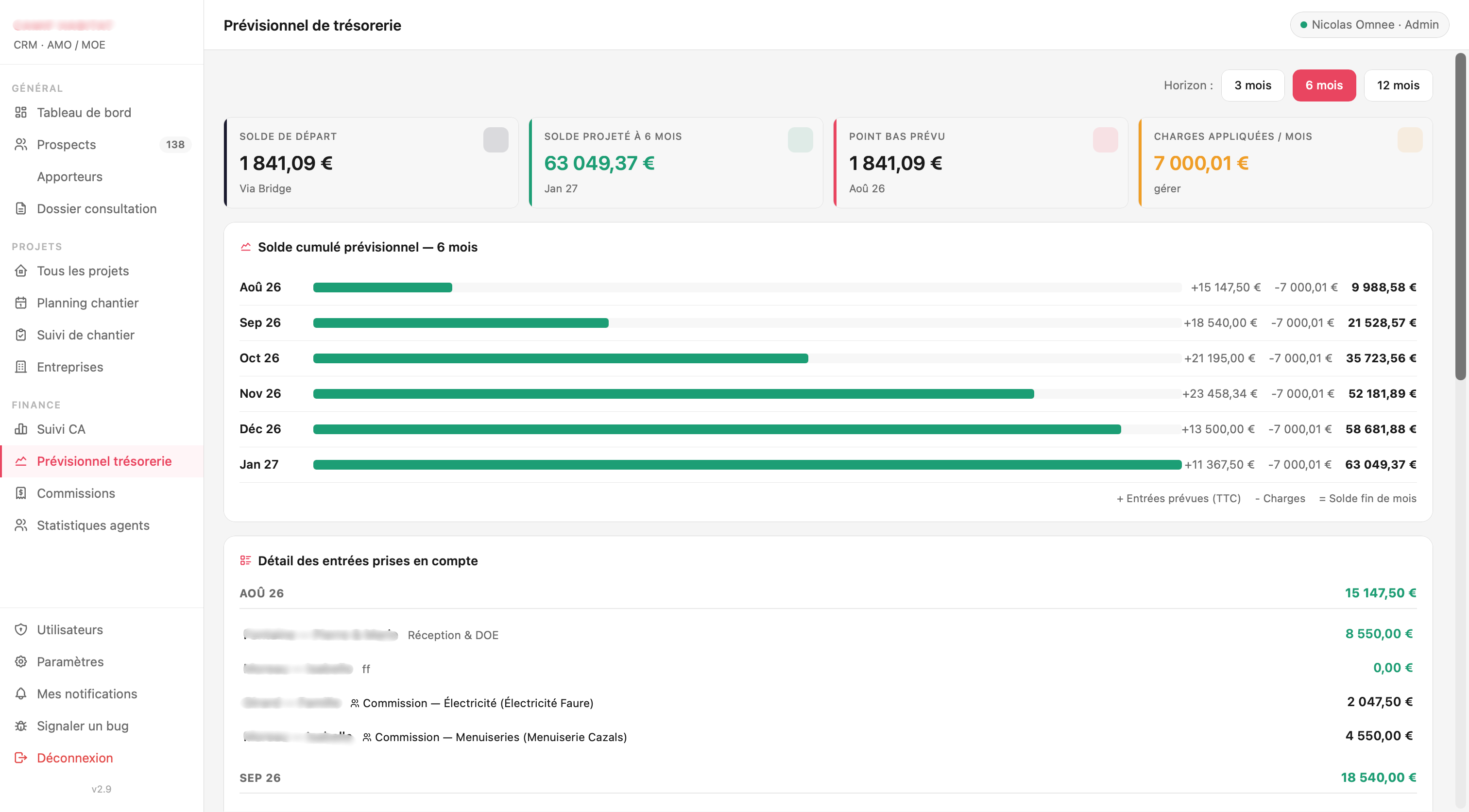Click the gérer charges link

tap(1167, 189)
